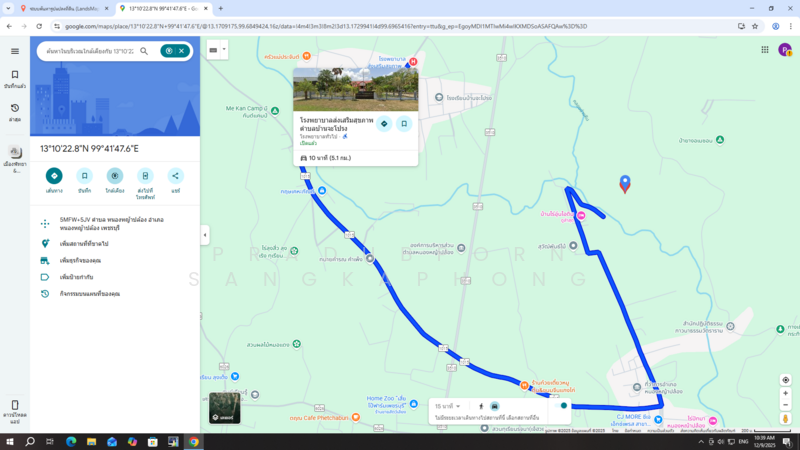
Task: Toggle the satellite layers thumbnail
Action: coord(225,408)
